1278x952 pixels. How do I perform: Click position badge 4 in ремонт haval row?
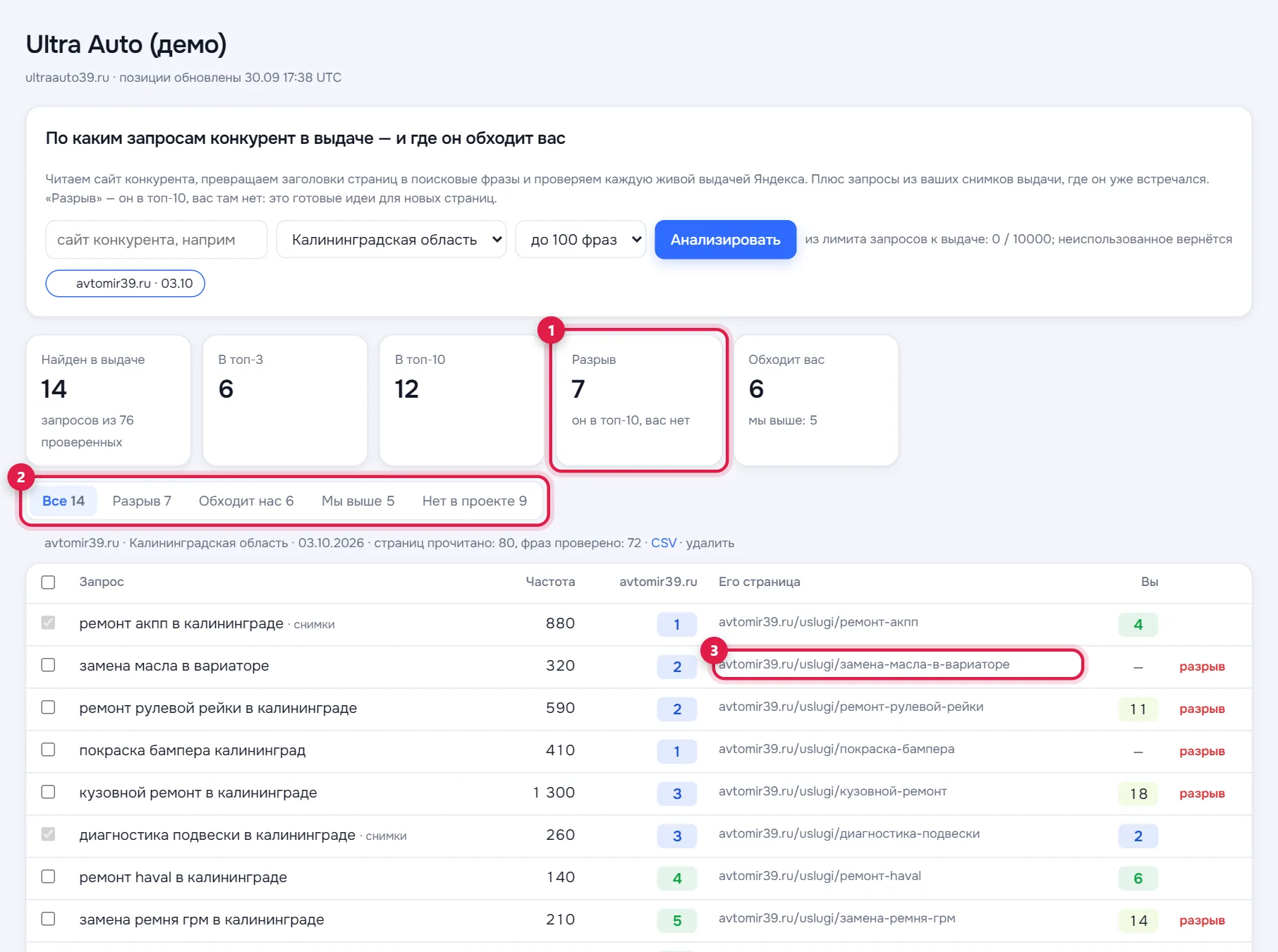pos(677,878)
